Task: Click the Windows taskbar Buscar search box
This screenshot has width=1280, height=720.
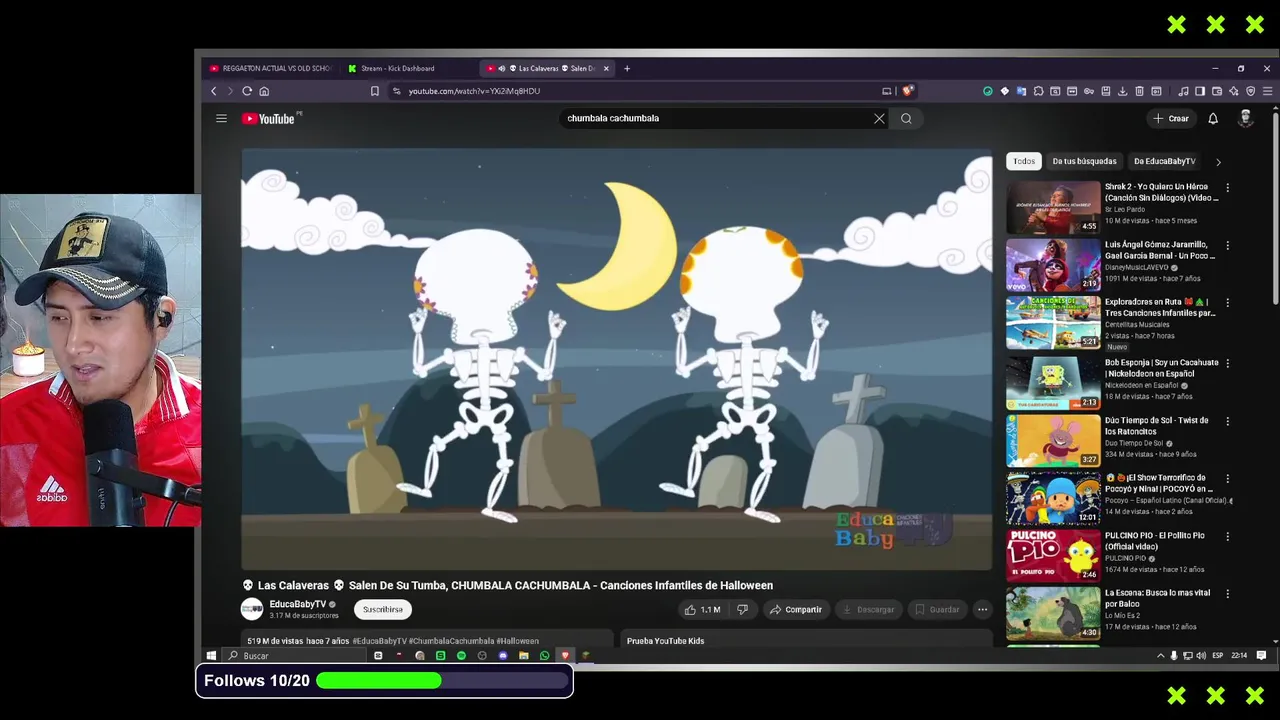Action: coord(295,656)
